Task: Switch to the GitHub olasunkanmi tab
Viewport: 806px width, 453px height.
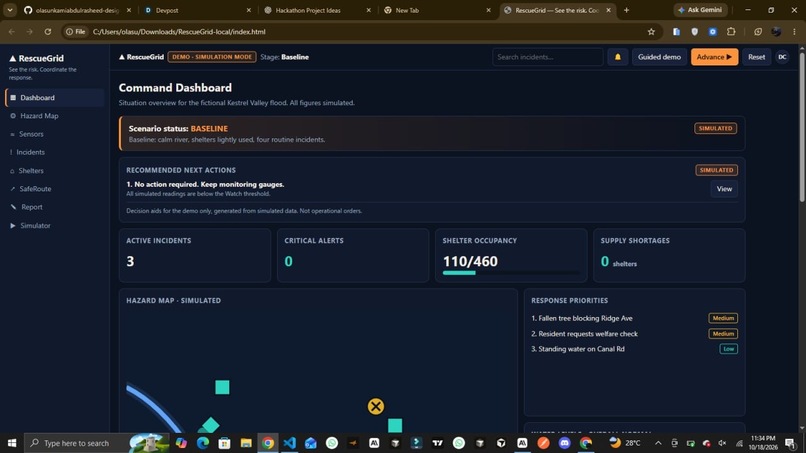Action: [77, 10]
